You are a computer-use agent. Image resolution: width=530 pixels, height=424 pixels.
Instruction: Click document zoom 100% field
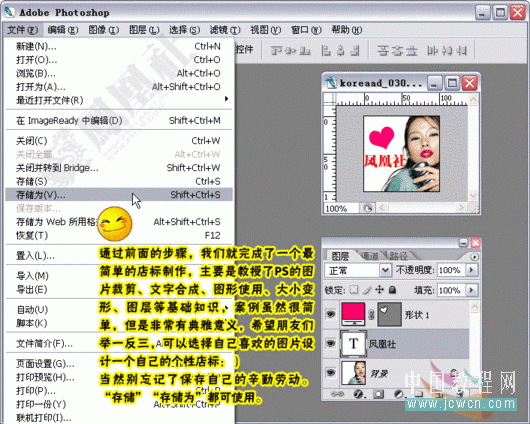(341, 208)
